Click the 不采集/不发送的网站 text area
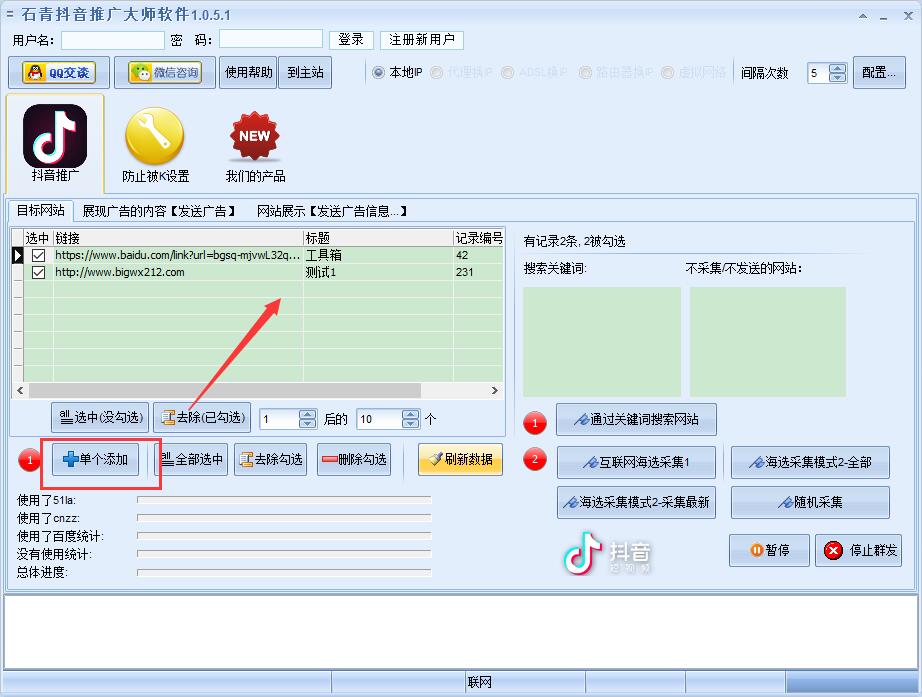The height and width of the screenshot is (697, 922). tap(767, 342)
